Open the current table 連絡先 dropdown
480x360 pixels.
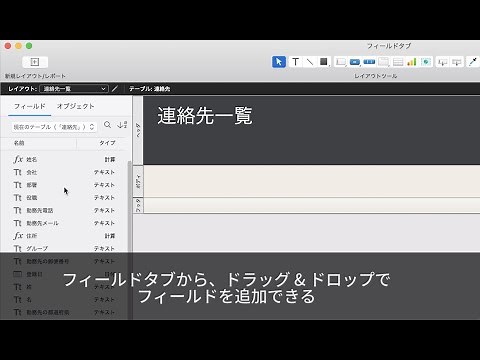click(x=54, y=127)
